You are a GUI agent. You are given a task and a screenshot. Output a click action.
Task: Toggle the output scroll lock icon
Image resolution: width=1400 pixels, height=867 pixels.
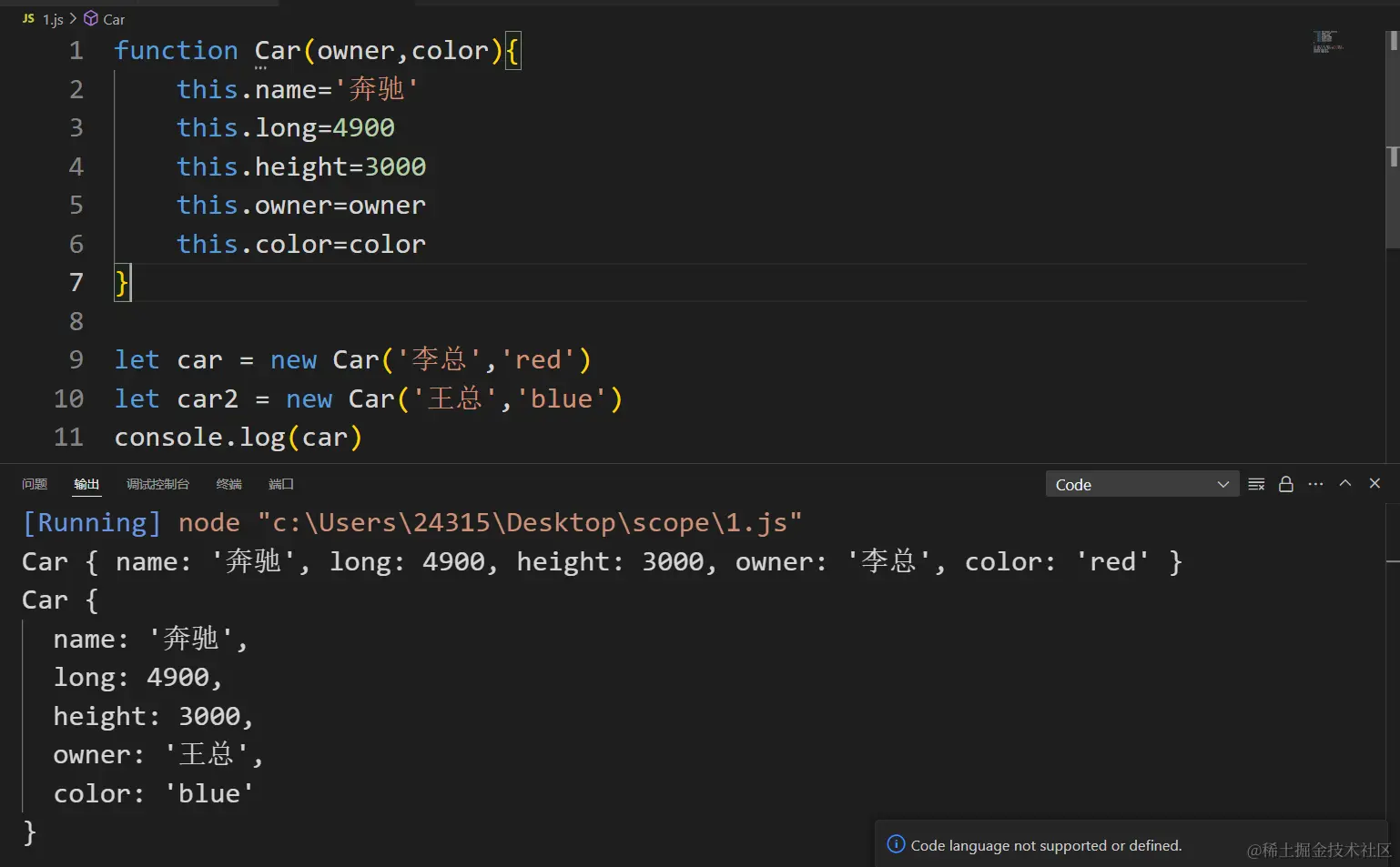pyautogui.click(x=1286, y=484)
